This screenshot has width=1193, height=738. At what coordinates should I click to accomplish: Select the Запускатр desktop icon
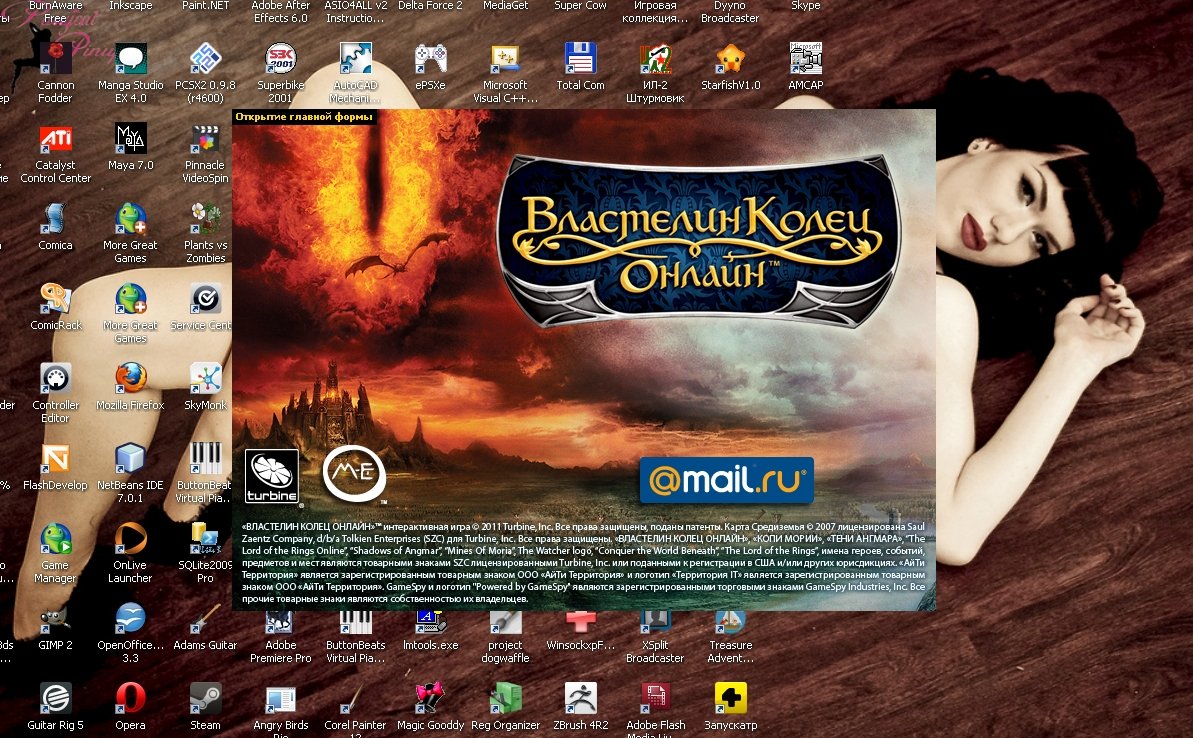click(730, 698)
